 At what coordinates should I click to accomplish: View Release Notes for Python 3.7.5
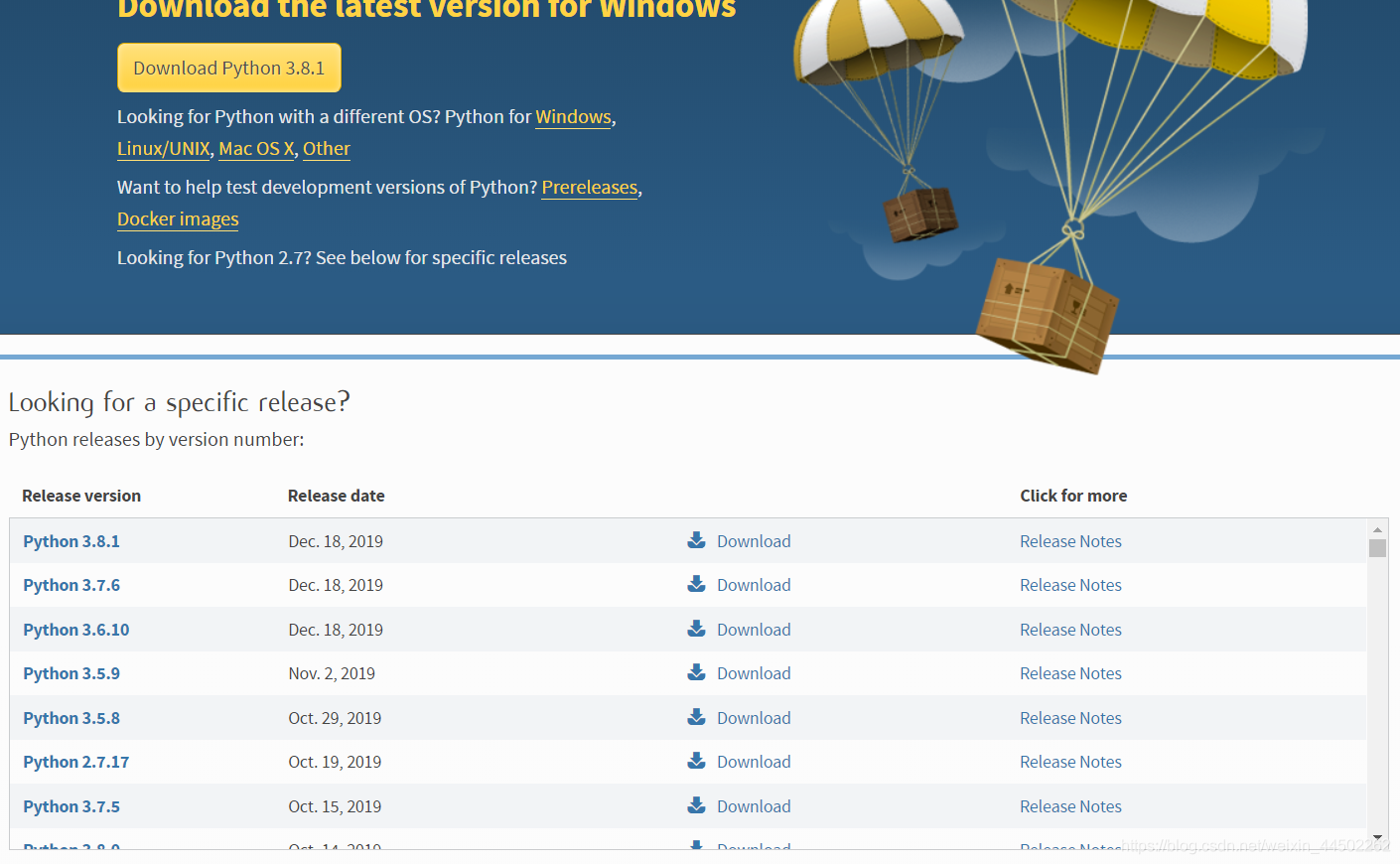1070,806
